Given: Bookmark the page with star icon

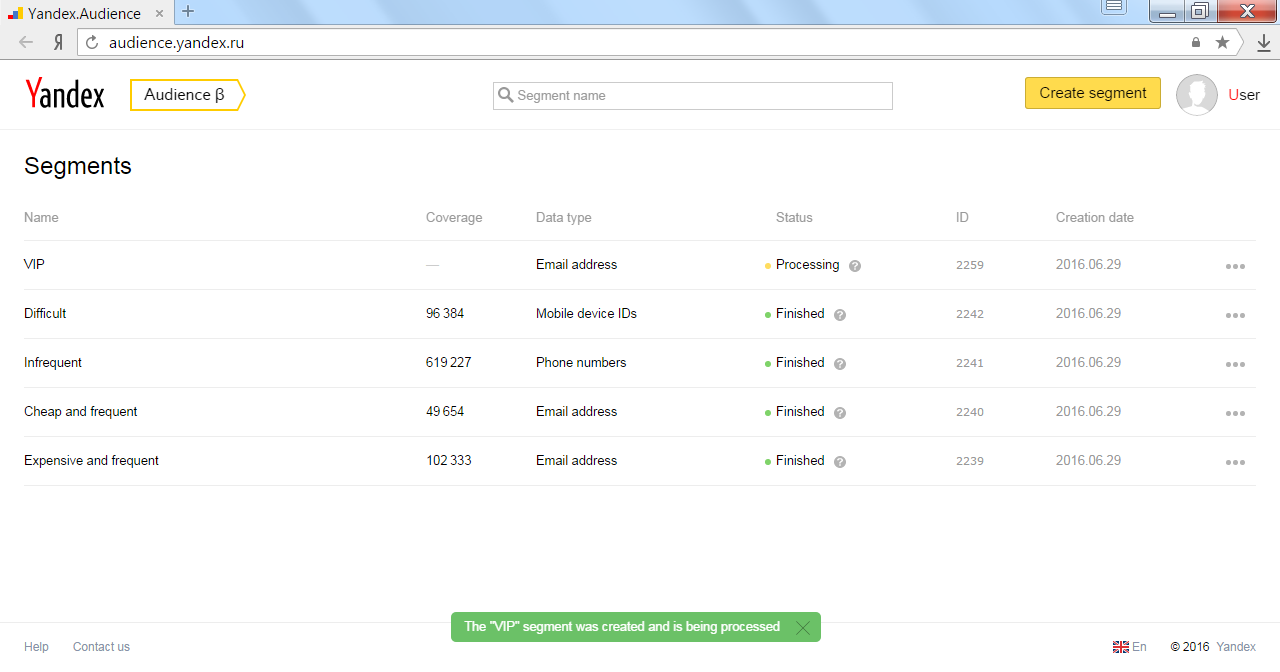Looking at the screenshot, I should click(1222, 43).
